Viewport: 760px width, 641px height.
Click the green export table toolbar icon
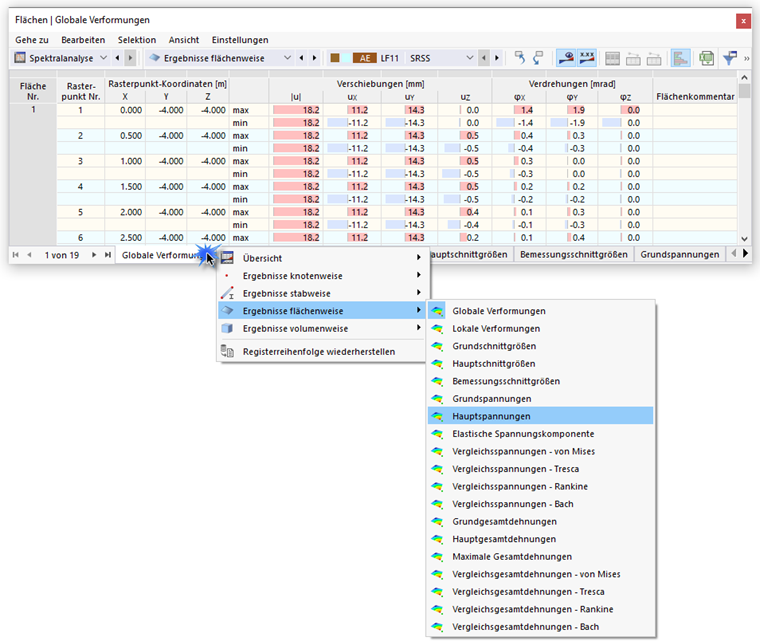click(x=707, y=58)
